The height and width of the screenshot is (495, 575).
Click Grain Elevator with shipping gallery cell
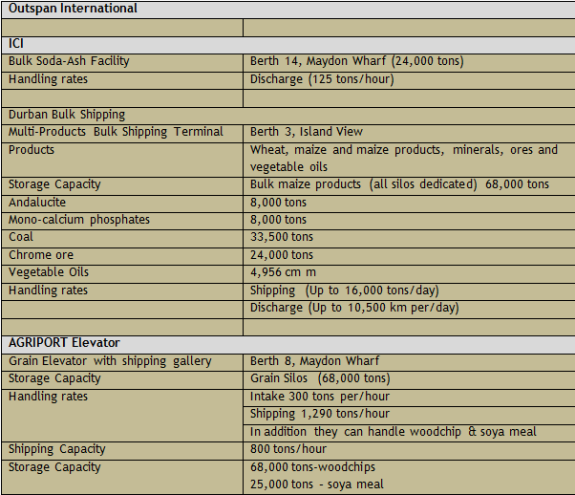pos(122,362)
